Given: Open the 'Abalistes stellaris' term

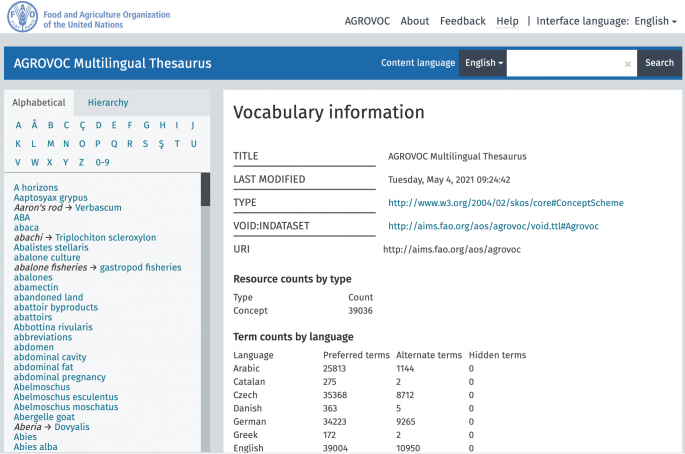Looking at the screenshot, I should 51,247.
